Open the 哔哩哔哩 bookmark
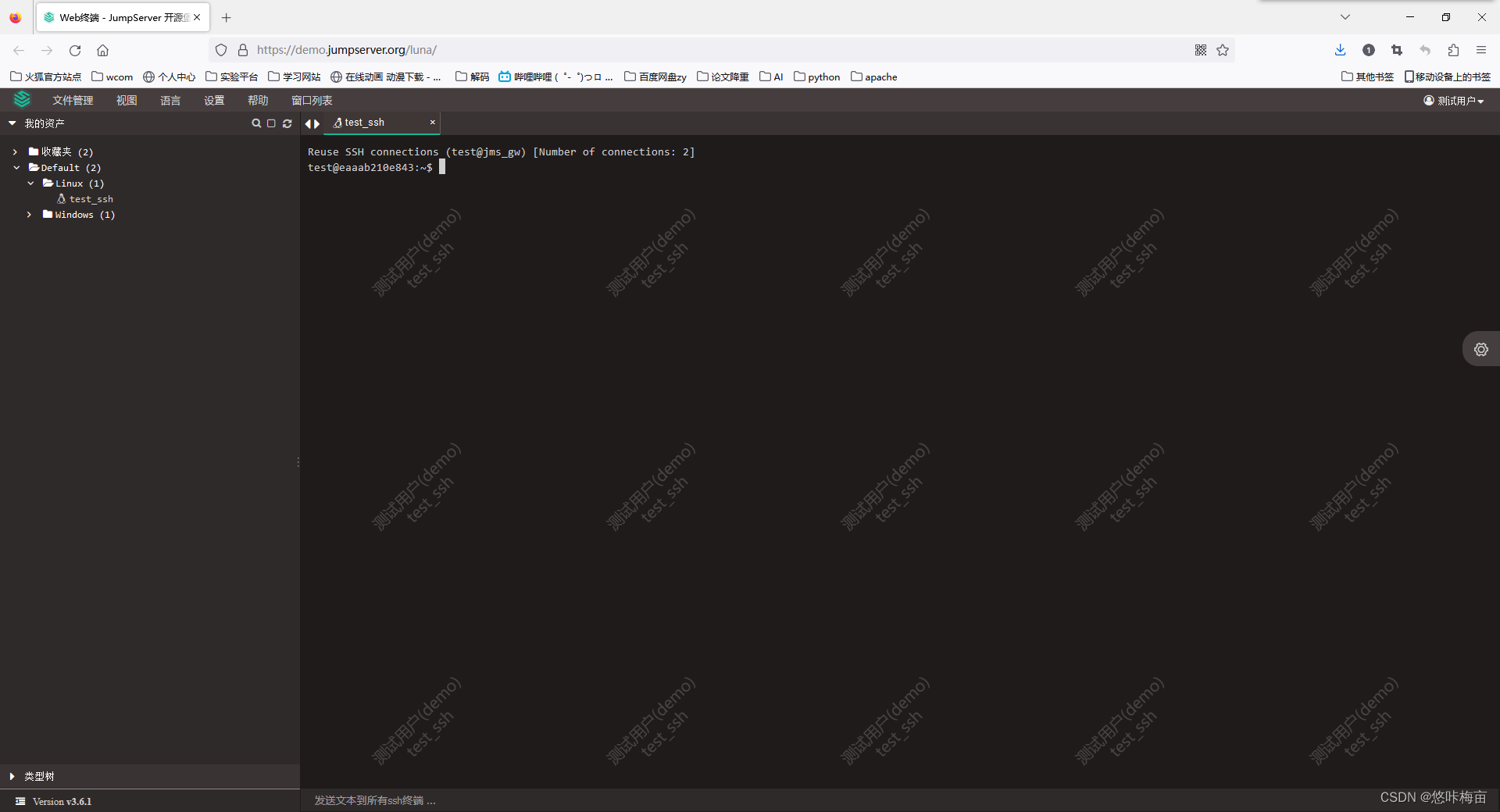 [x=555, y=77]
